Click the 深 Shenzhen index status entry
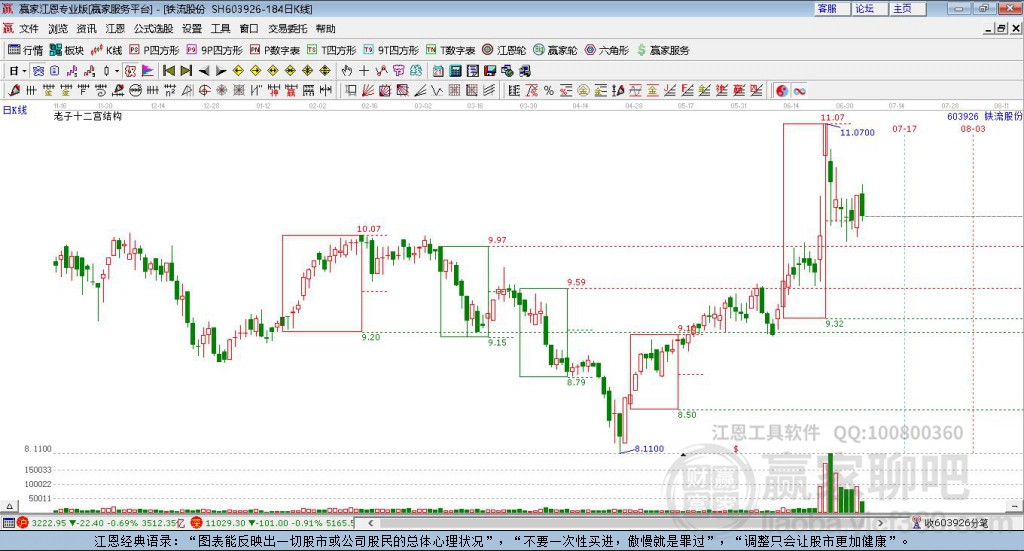 pyautogui.click(x=273, y=523)
